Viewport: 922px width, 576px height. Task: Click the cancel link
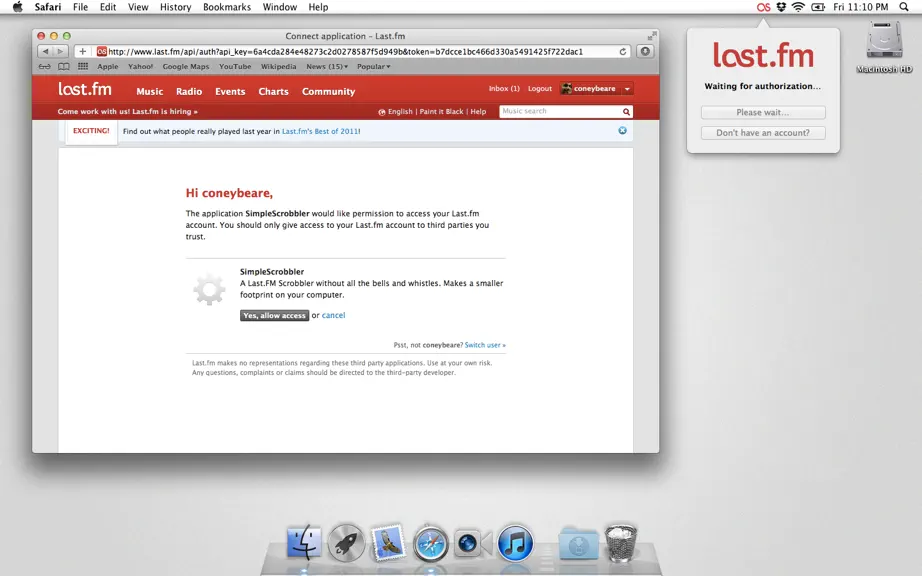coord(333,316)
